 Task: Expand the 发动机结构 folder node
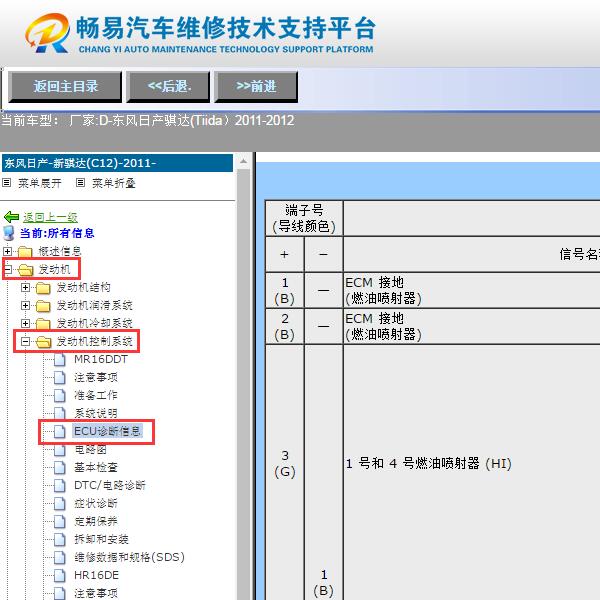pyautogui.click(x=25, y=287)
